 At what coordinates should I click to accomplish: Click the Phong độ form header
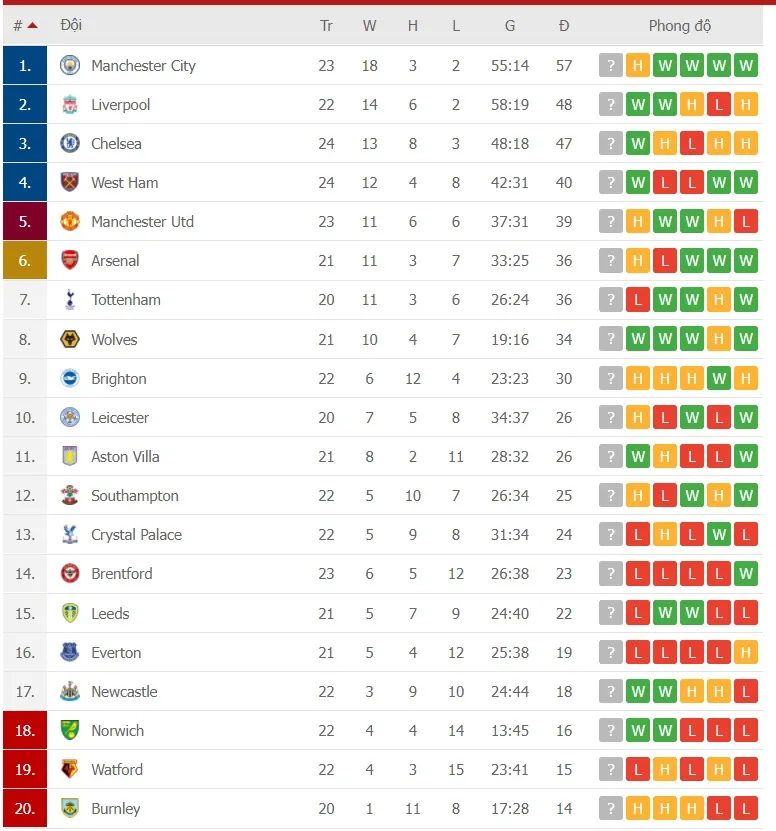[679, 26]
